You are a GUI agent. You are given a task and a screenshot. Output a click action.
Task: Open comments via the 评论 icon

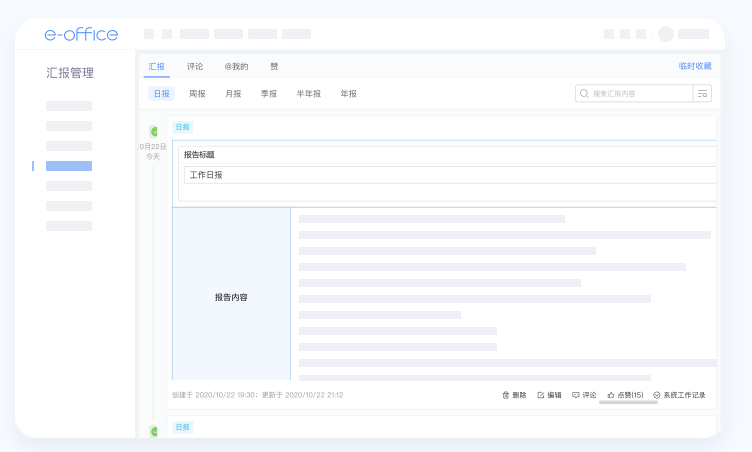click(x=576, y=395)
